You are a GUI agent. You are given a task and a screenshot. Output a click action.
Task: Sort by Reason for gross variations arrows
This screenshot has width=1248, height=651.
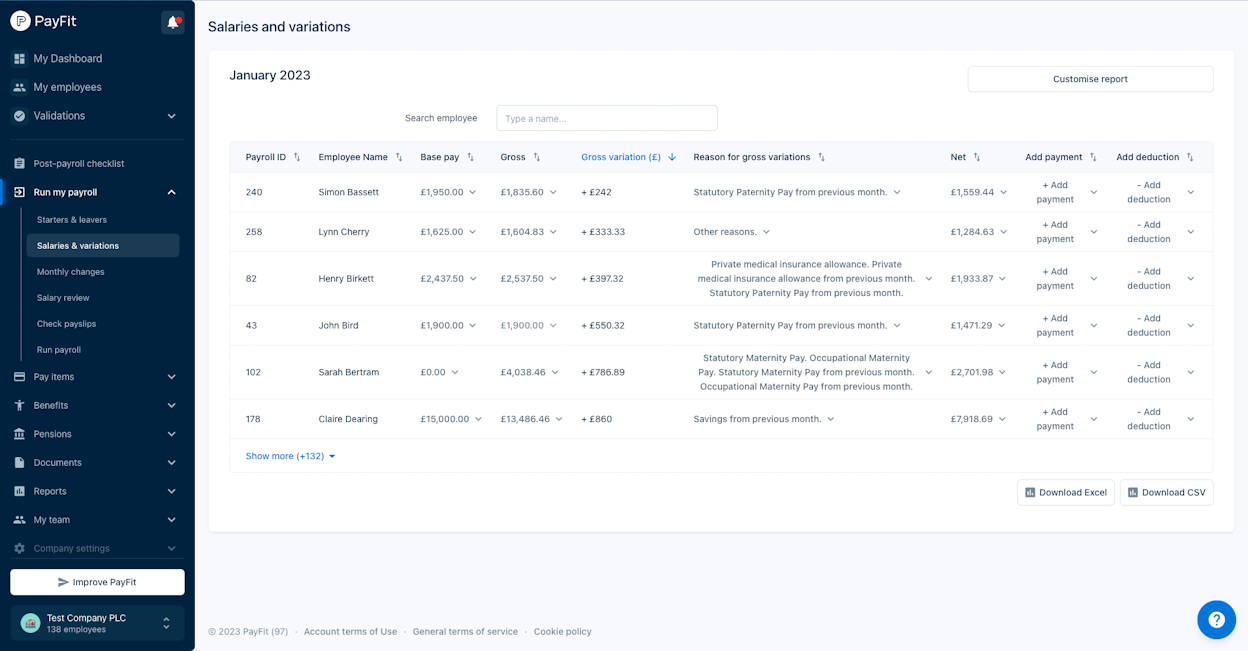pos(822,157)
